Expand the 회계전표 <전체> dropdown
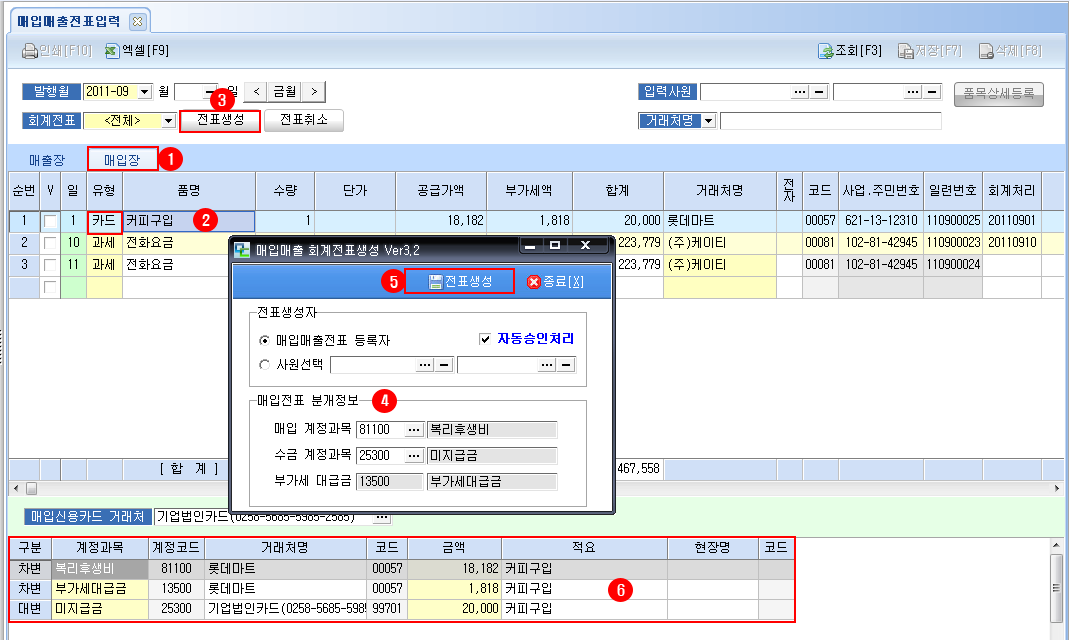1070x640 pixels. (x=168, y=121)
